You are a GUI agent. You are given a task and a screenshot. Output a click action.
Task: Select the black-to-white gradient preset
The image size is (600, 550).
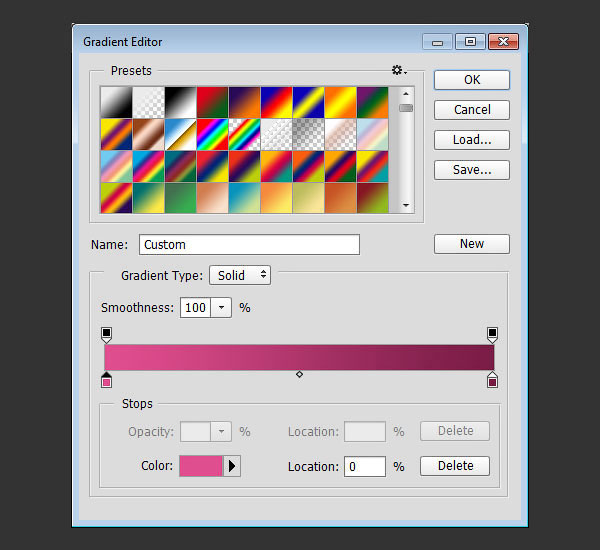coord(180,102)
